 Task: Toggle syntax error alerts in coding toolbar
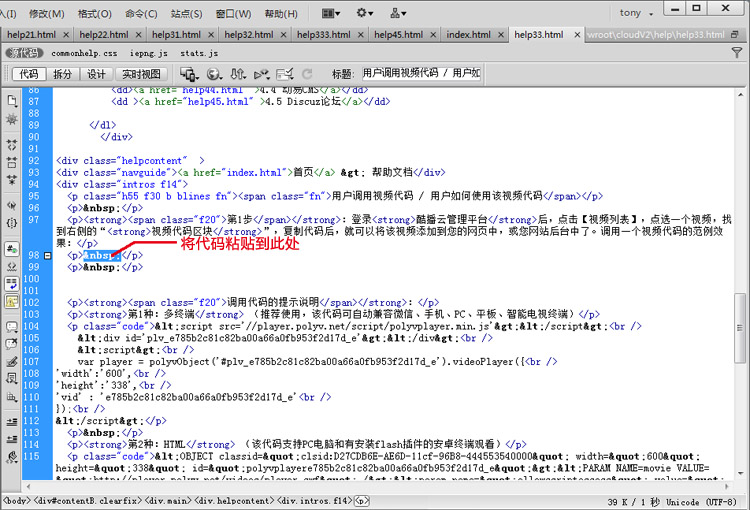coord(12,299)
